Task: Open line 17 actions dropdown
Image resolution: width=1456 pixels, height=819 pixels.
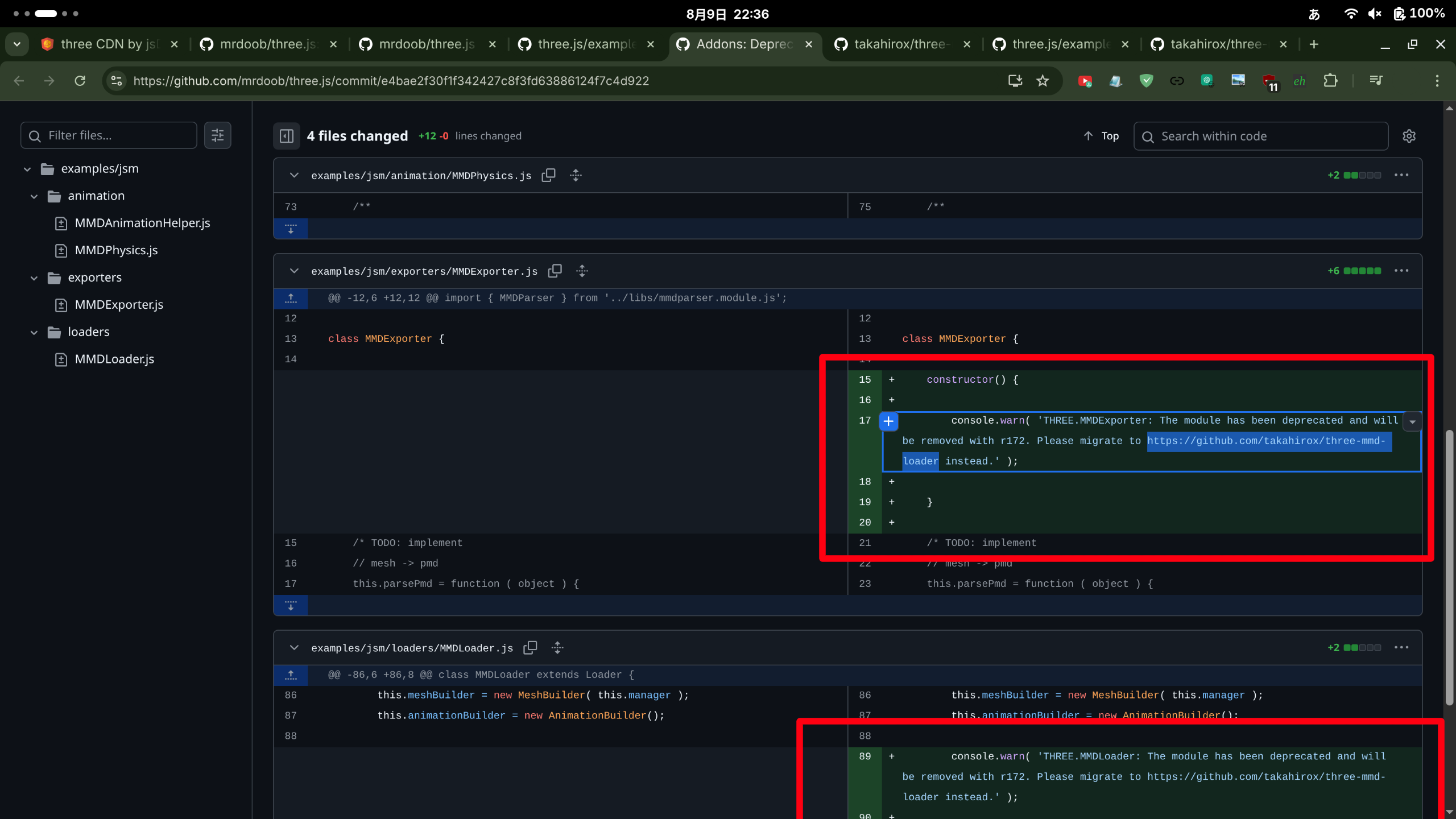Action: click(1412, 421)
